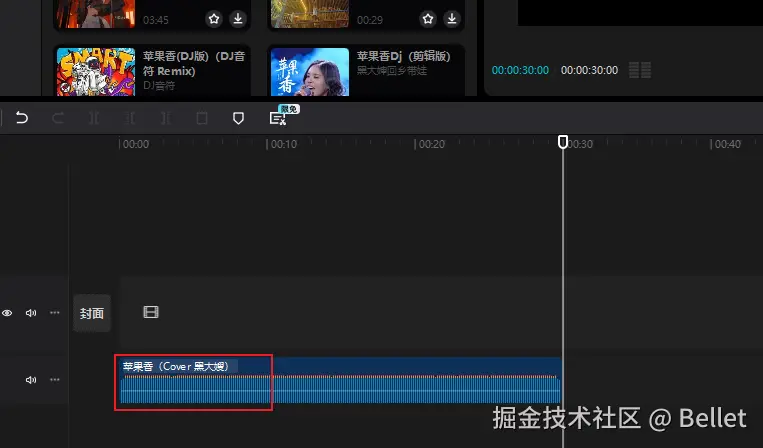This screenshot has width=763, height=448.
Task: Click the delete clip icon
Action: 202,118
